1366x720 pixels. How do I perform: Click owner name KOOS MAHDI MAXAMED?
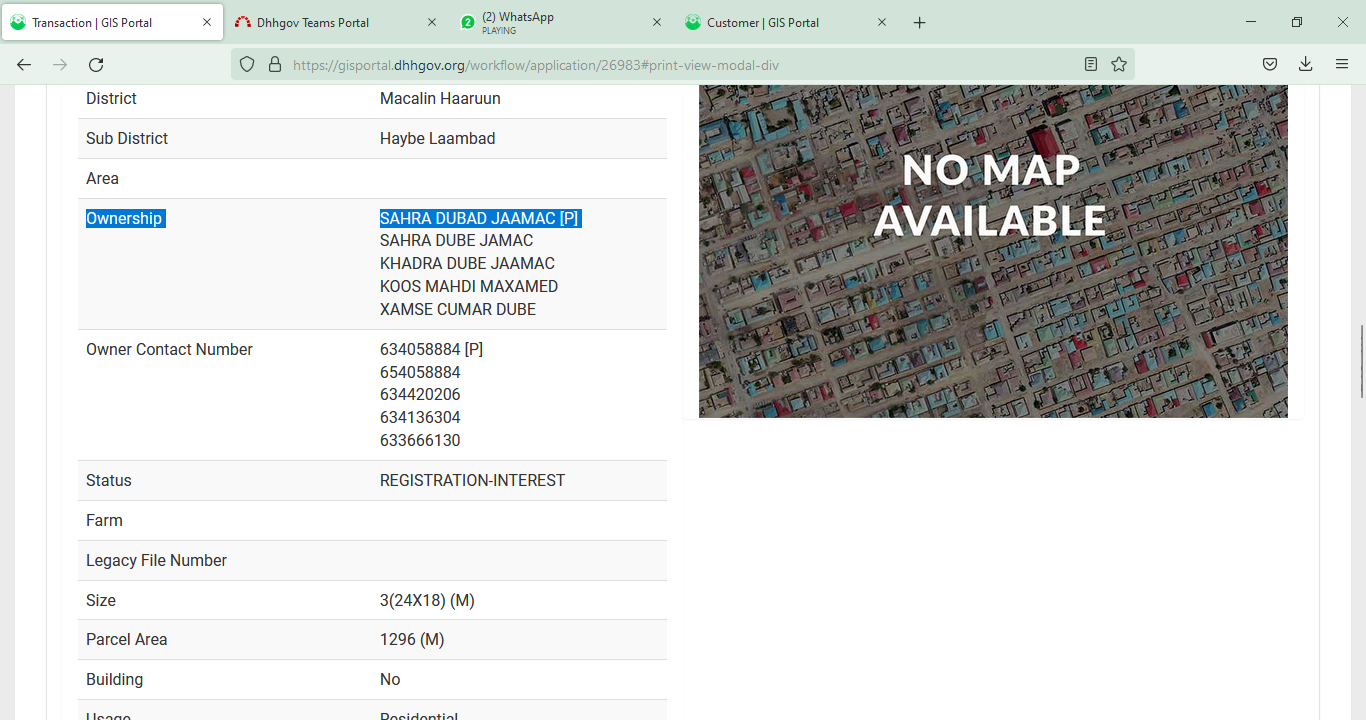tap(469, 287)
